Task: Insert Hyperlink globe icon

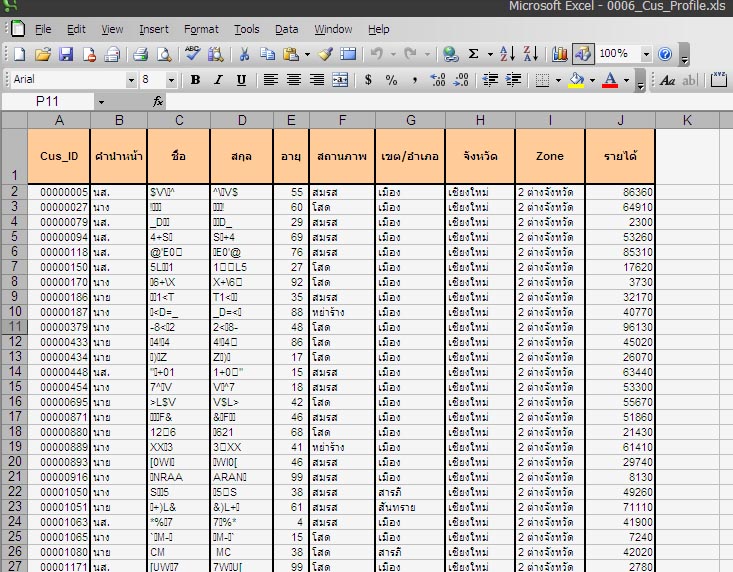Action: (x=451, y=54)
